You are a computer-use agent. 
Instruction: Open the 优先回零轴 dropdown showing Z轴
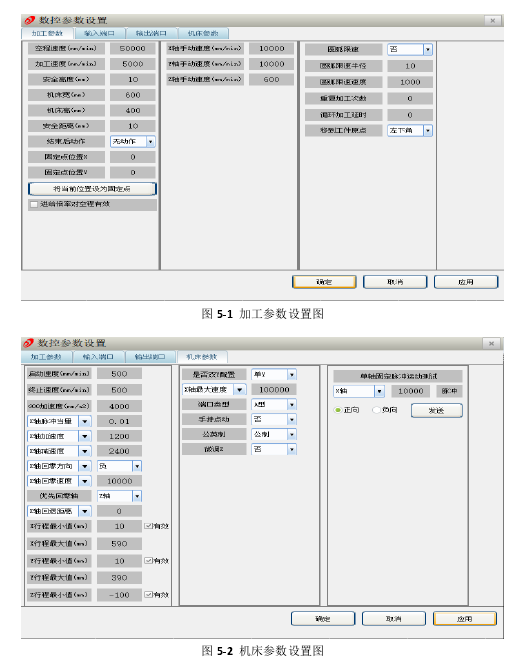pos(119,496)
